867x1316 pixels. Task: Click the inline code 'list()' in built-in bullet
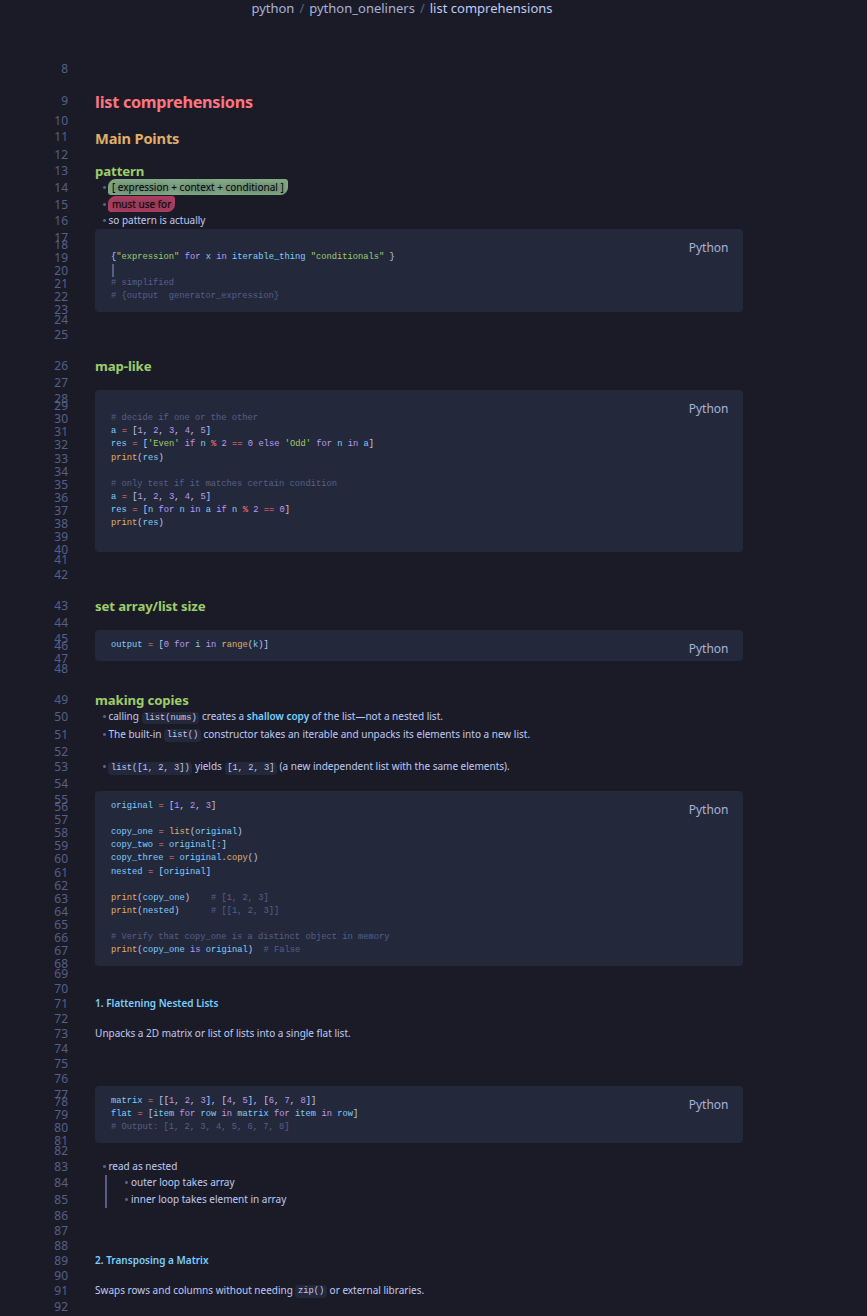182,734
